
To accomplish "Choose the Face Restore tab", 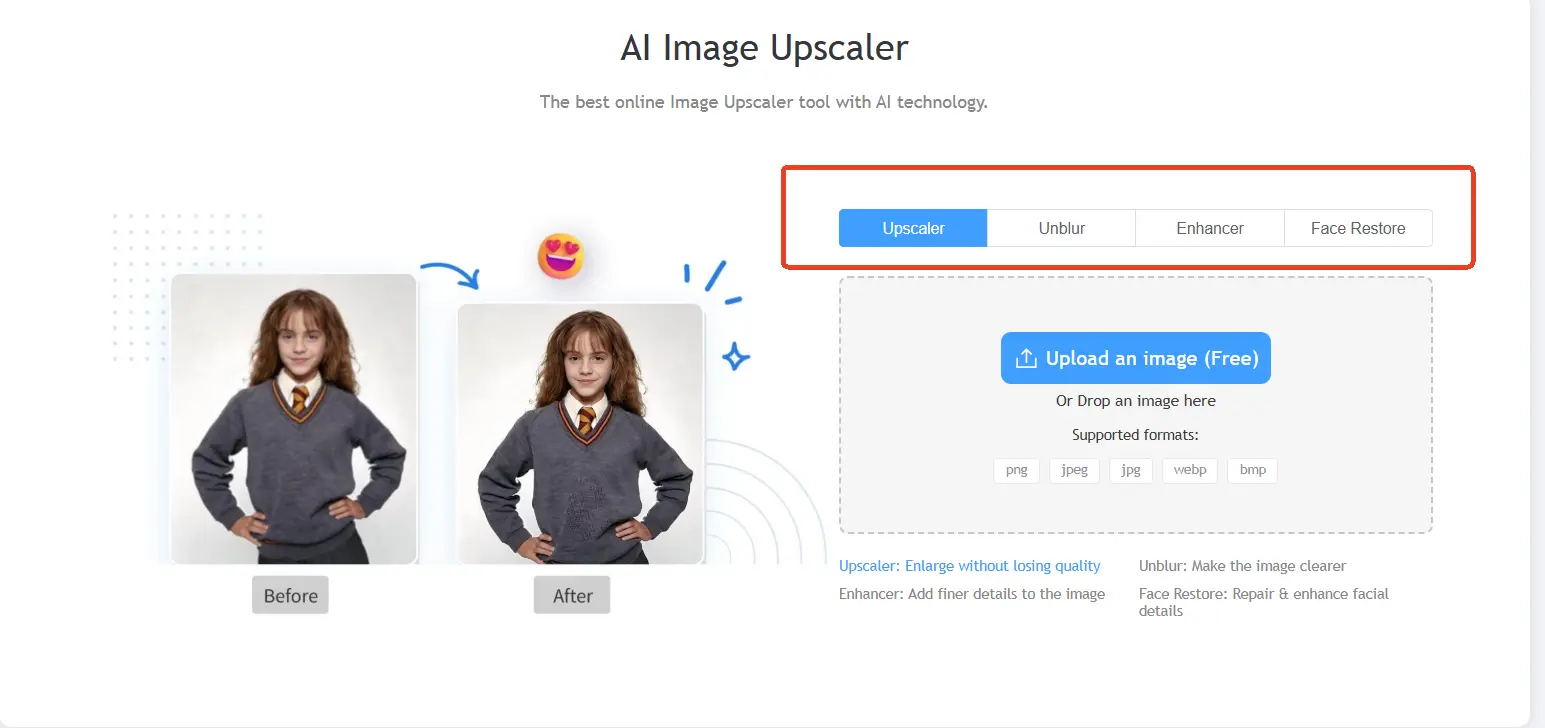I will point(1358,228).
